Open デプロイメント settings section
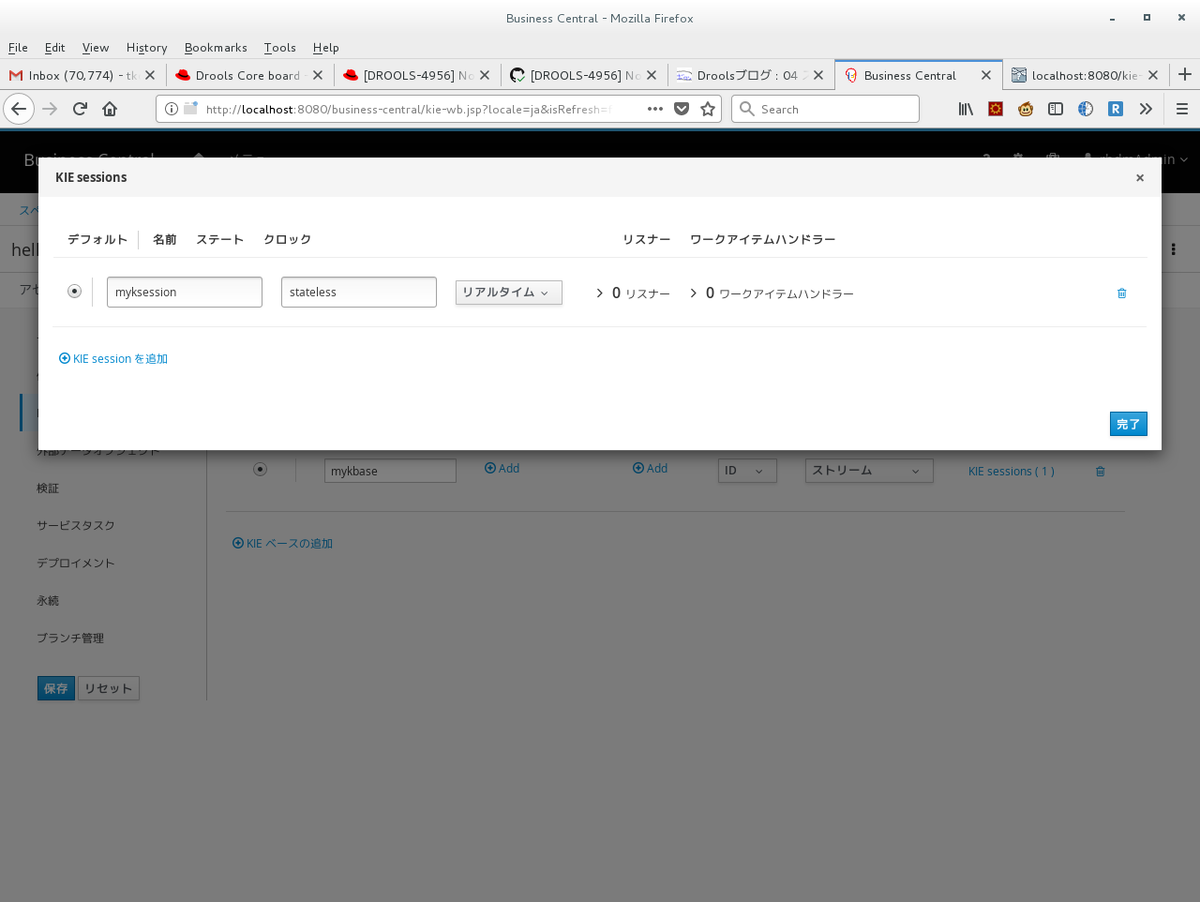The width and height of the screenshot is (1200, 902). (76, 563)
